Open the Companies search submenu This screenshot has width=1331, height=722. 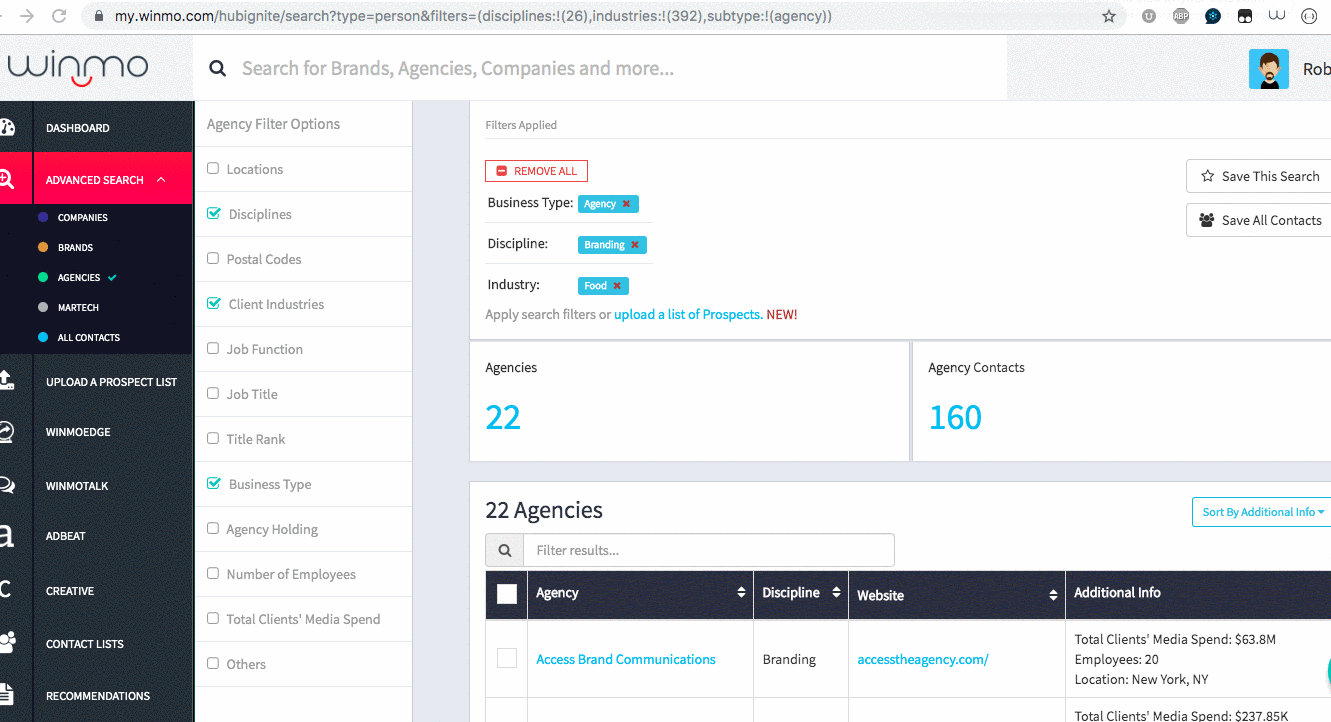pyautogui.click(x=83, y=217)
